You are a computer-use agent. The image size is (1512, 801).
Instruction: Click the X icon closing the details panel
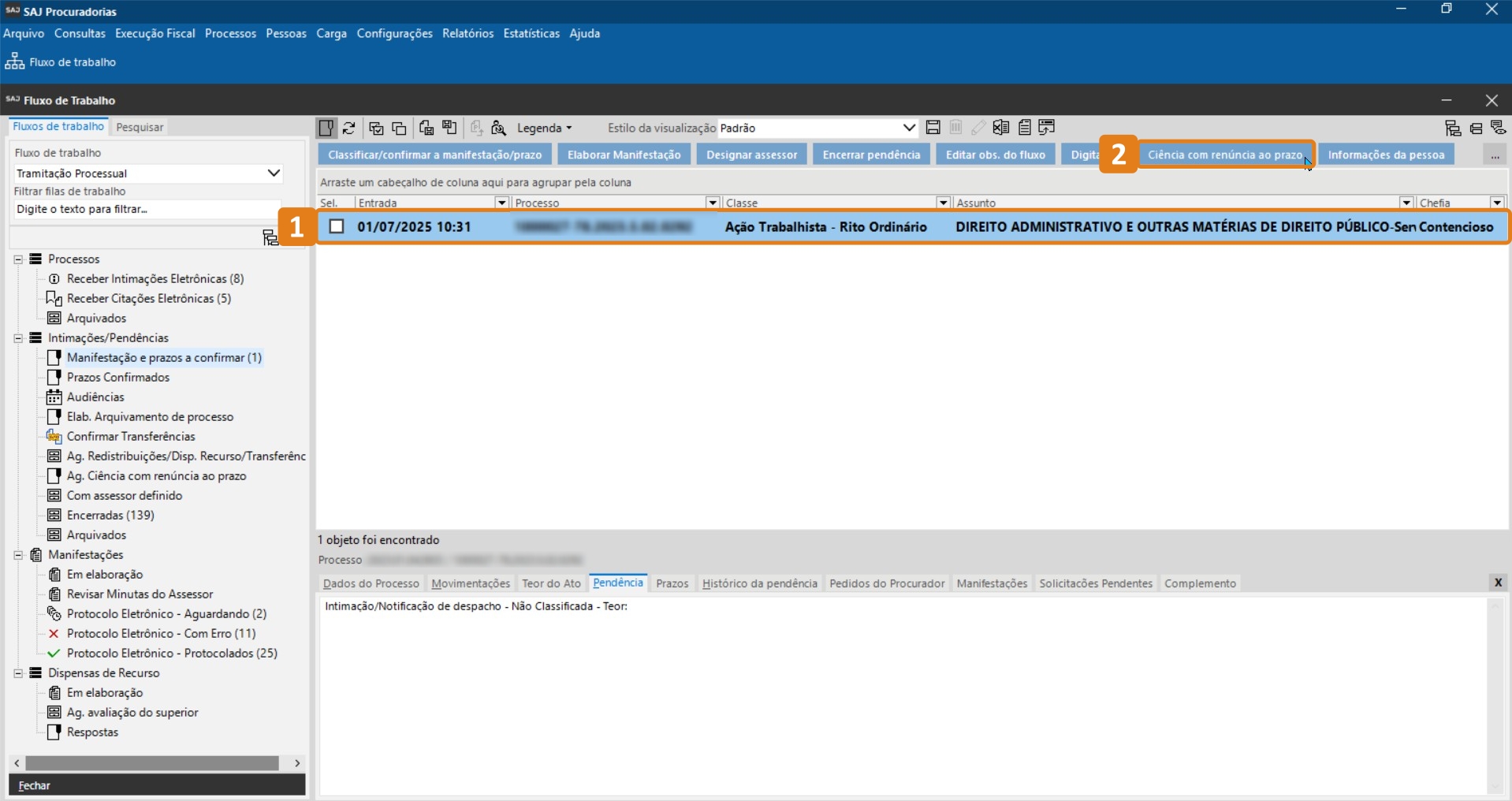(1498, 583)
